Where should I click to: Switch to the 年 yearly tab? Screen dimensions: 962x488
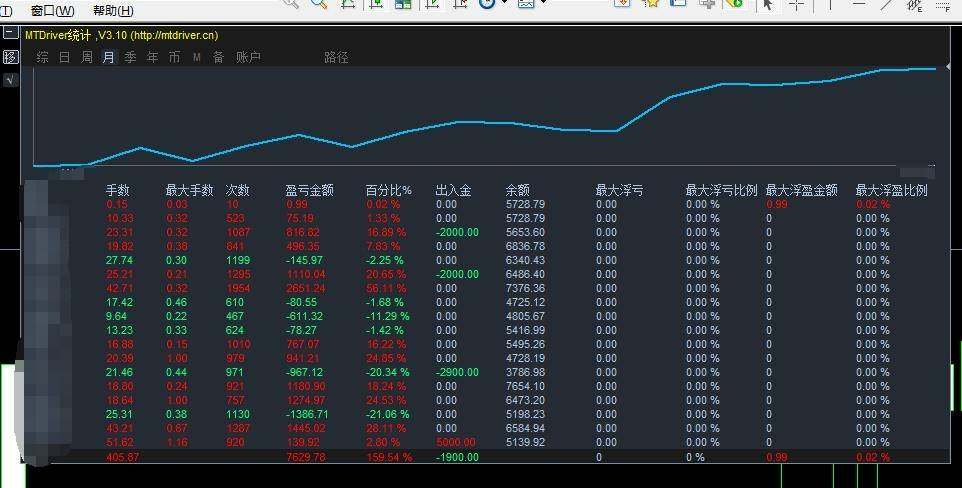pyautogui.click(x=152, y=57)
